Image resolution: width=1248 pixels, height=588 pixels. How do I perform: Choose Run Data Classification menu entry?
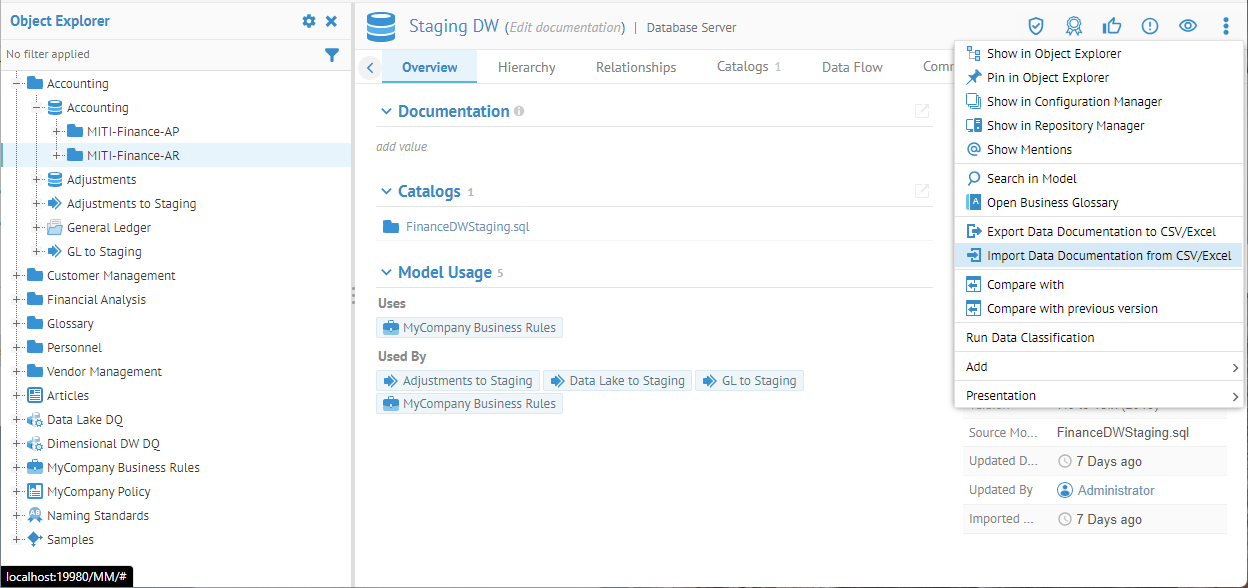[1030, 338]
